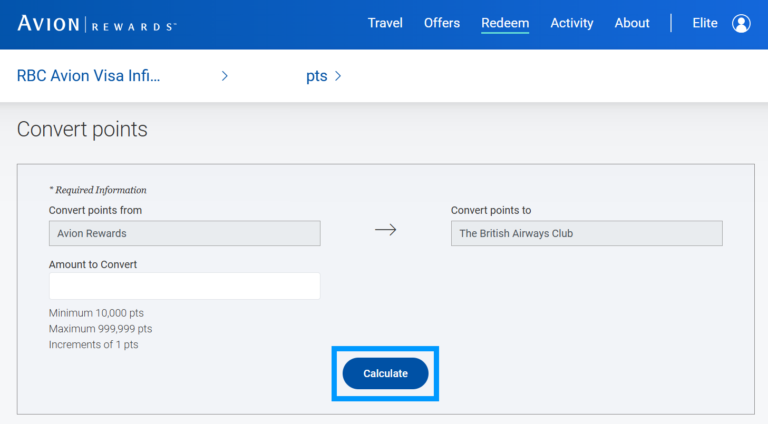Viewport: 768px width, 424px height.
Task: Click the Minimum 10,000 pts text
Action: coord(96,313)
